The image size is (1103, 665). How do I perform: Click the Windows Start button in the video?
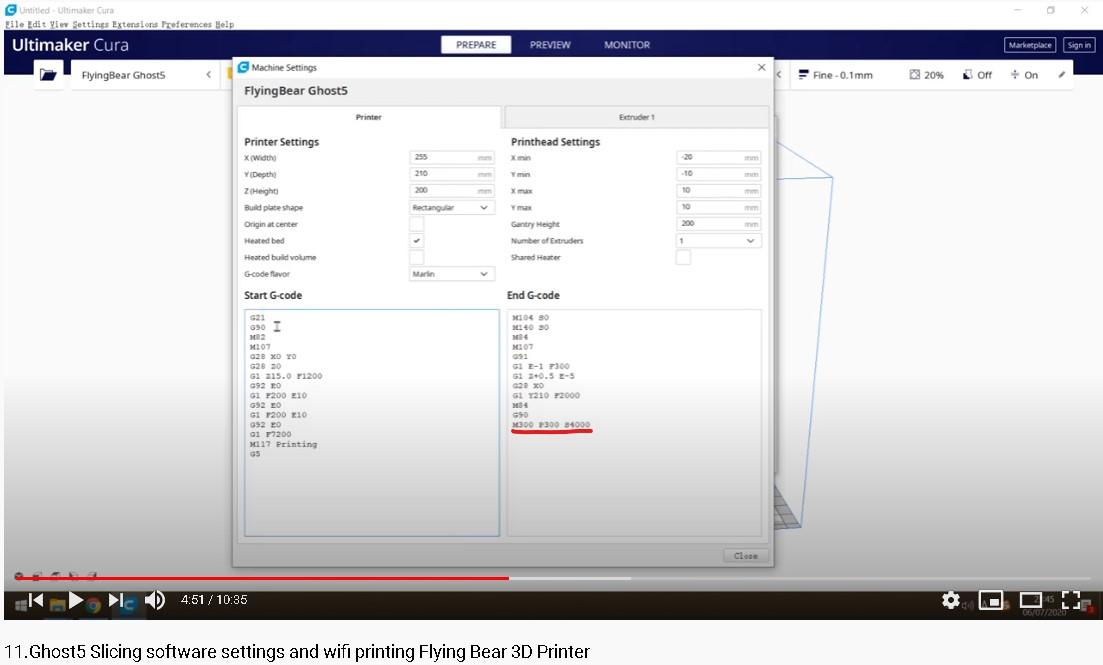pyautogui.click(x=21, y=604)
